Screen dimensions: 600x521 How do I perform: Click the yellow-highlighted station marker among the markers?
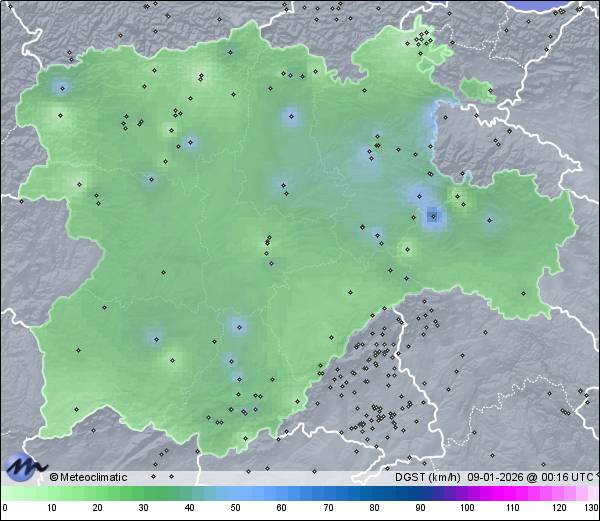[377, 144]
